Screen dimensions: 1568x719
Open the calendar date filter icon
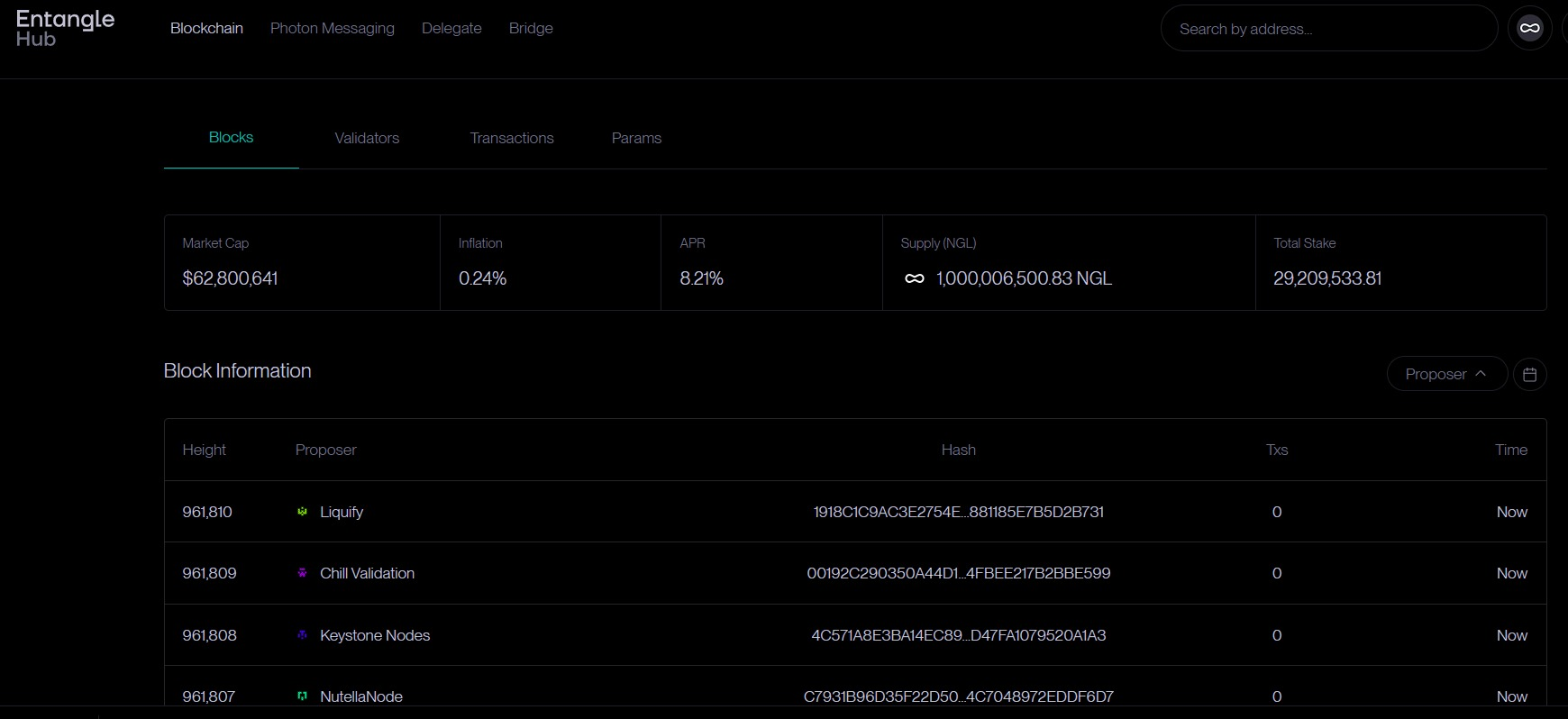tap(1529, 374)
